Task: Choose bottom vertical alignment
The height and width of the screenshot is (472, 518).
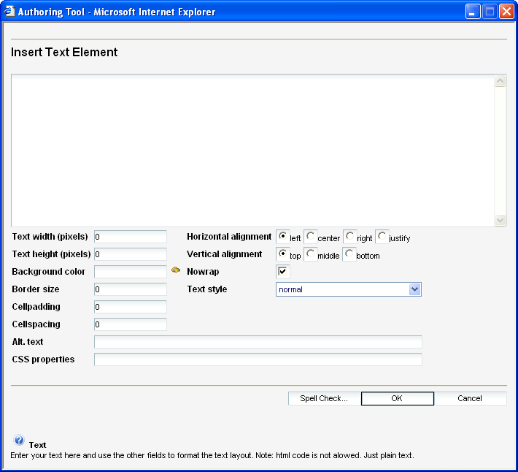Action: pos(349,254)
